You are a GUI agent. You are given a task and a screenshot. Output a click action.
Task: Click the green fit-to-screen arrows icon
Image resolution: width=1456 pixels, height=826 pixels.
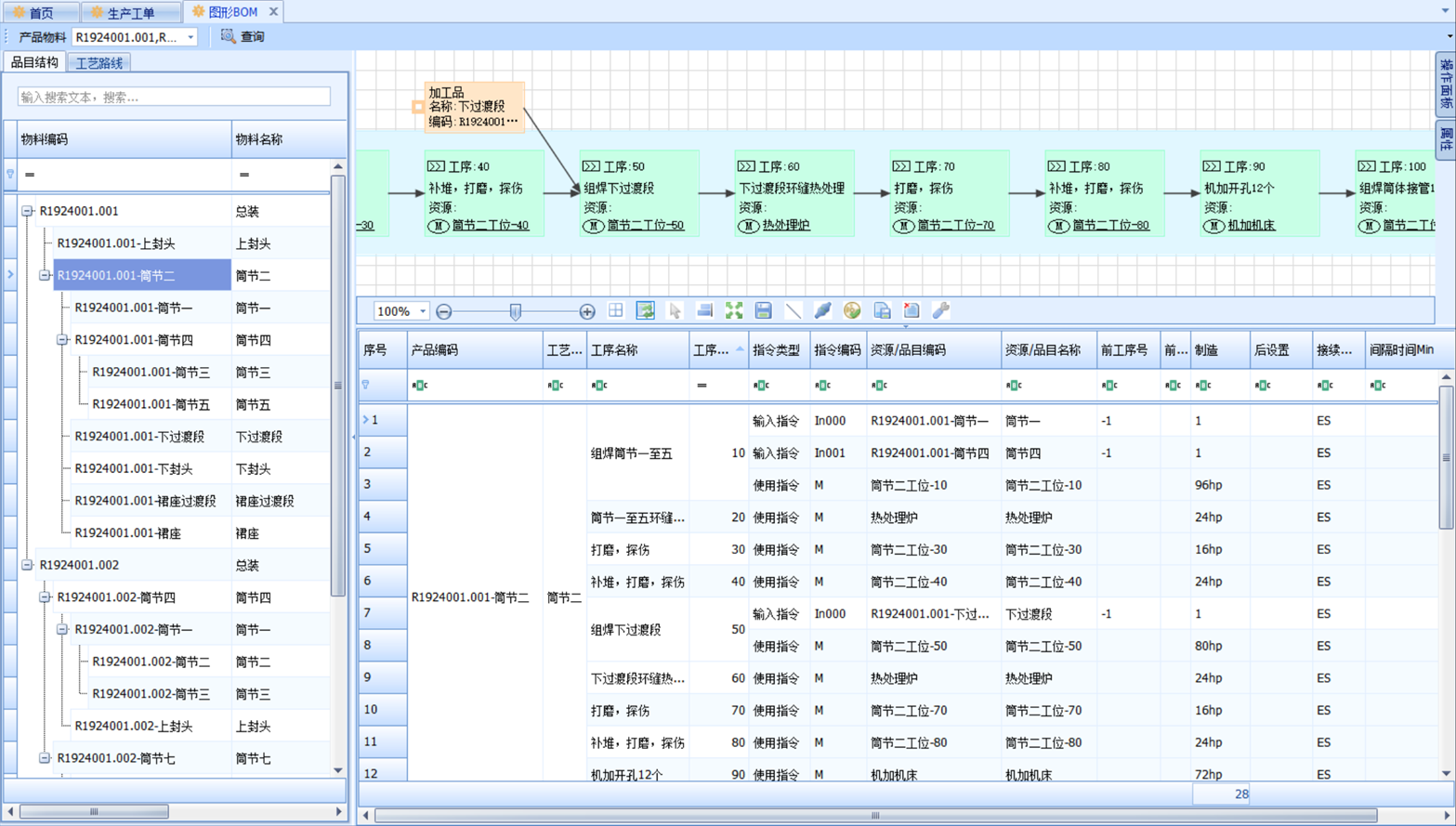[734, 310]
